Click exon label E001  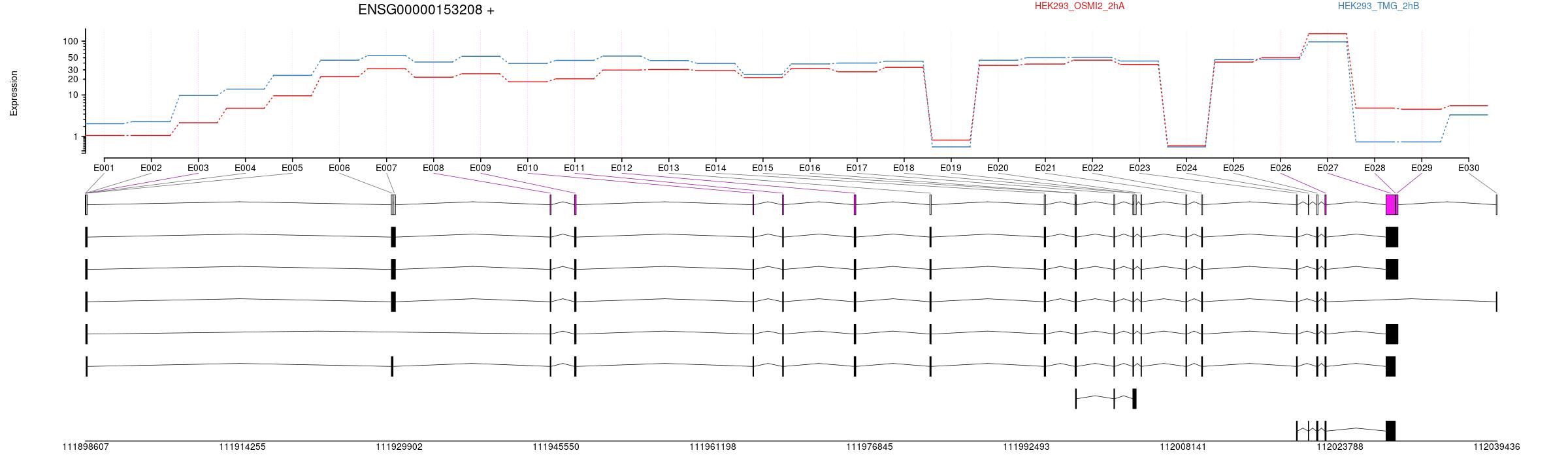104,168
